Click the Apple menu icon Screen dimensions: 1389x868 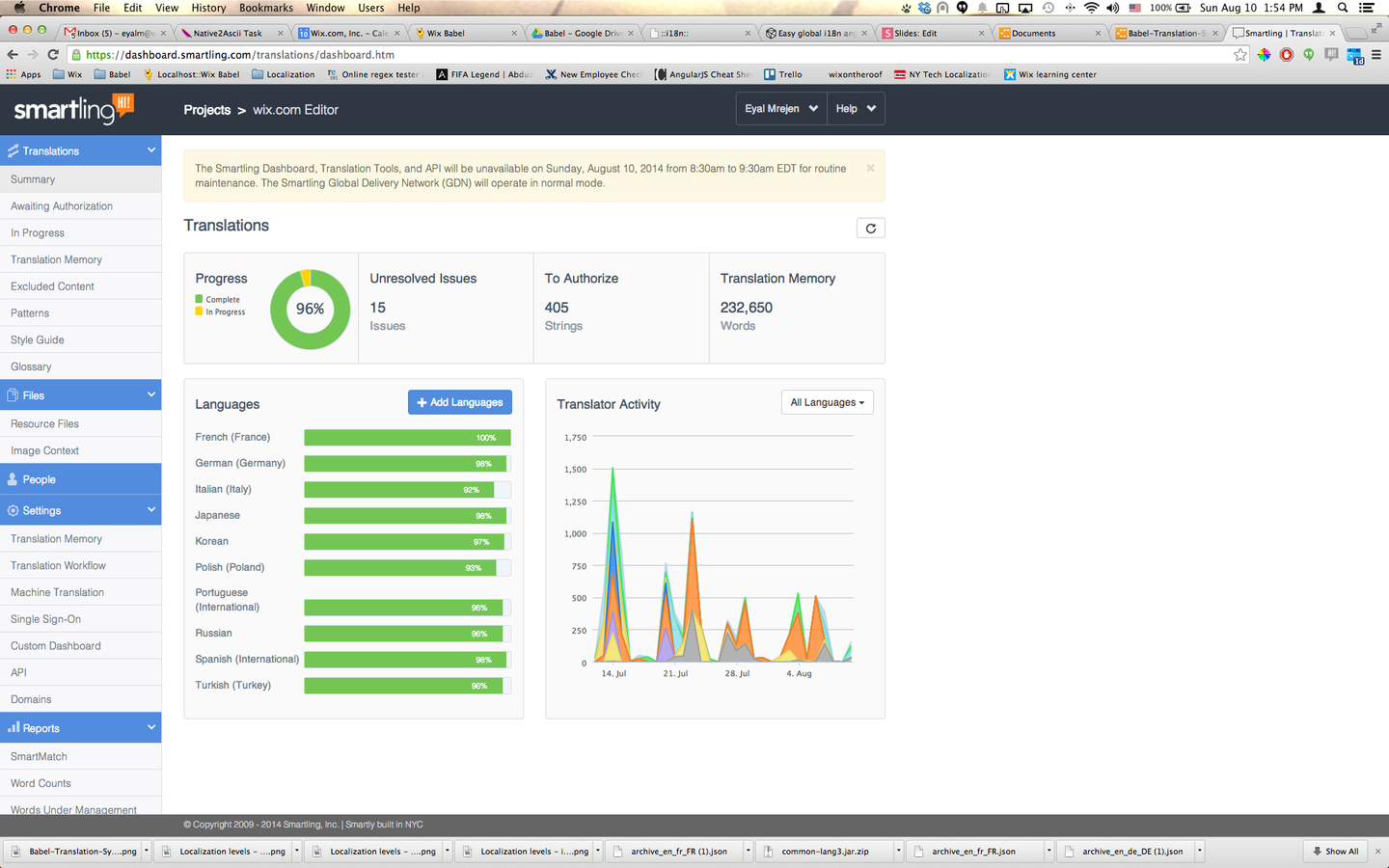coord(18,8)
